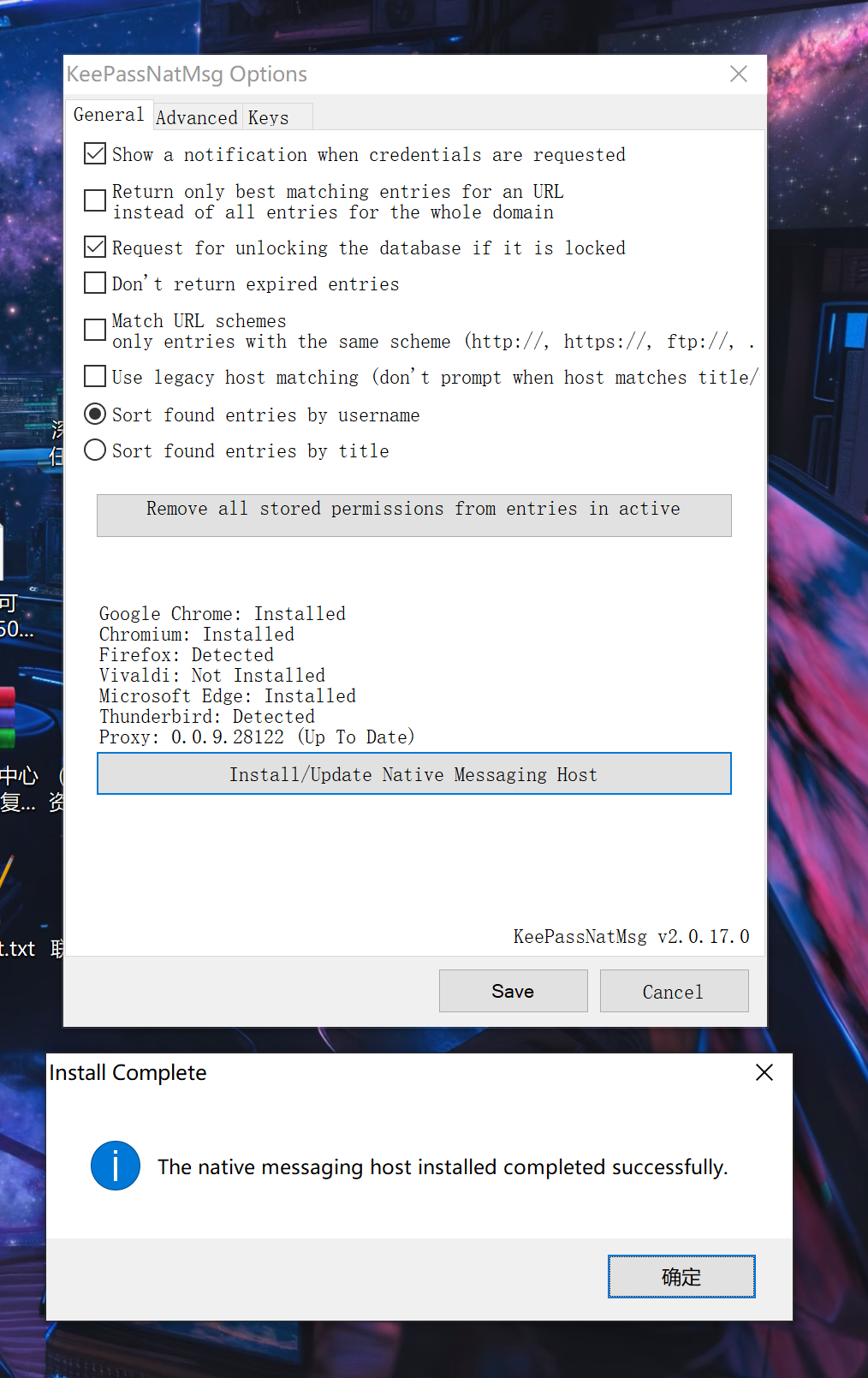Viewport: 868px width, 1378px height.
Task: Click the Install Complete title text
Action: click(x=128, y=1072)
